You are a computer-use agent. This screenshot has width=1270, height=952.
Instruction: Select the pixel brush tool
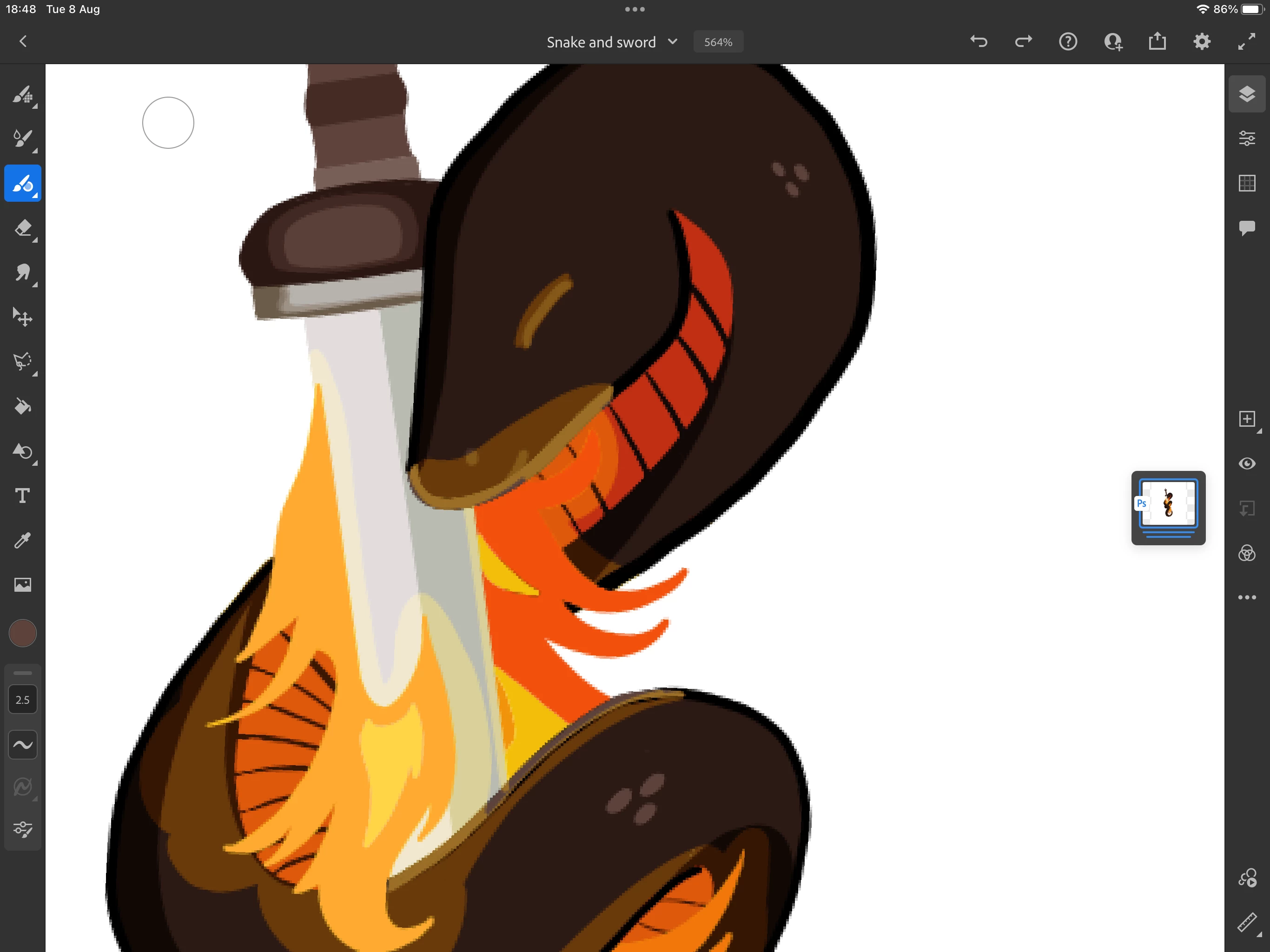pos(22,94)
